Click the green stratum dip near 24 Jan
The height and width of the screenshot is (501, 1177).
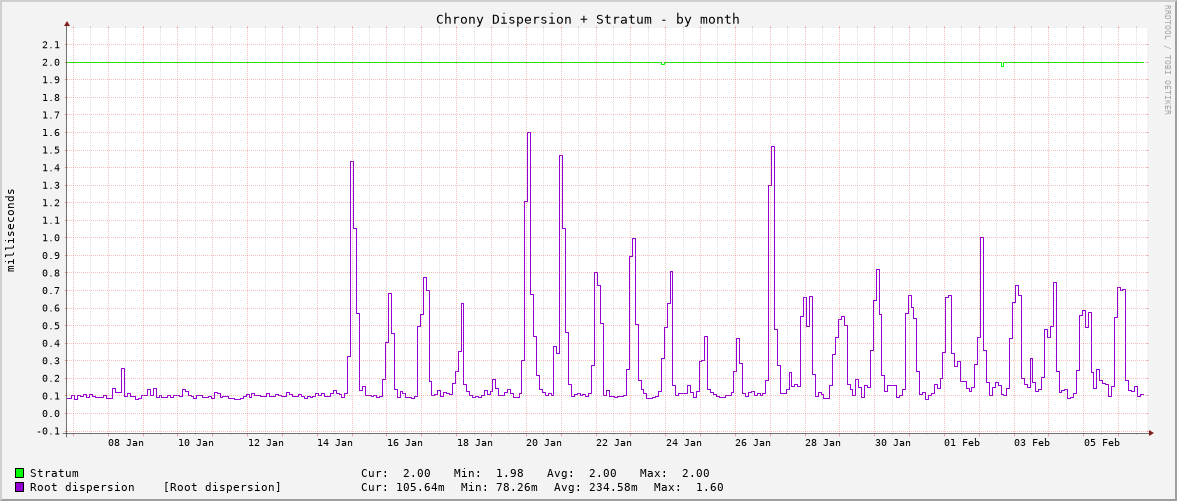tap(663, 64)
